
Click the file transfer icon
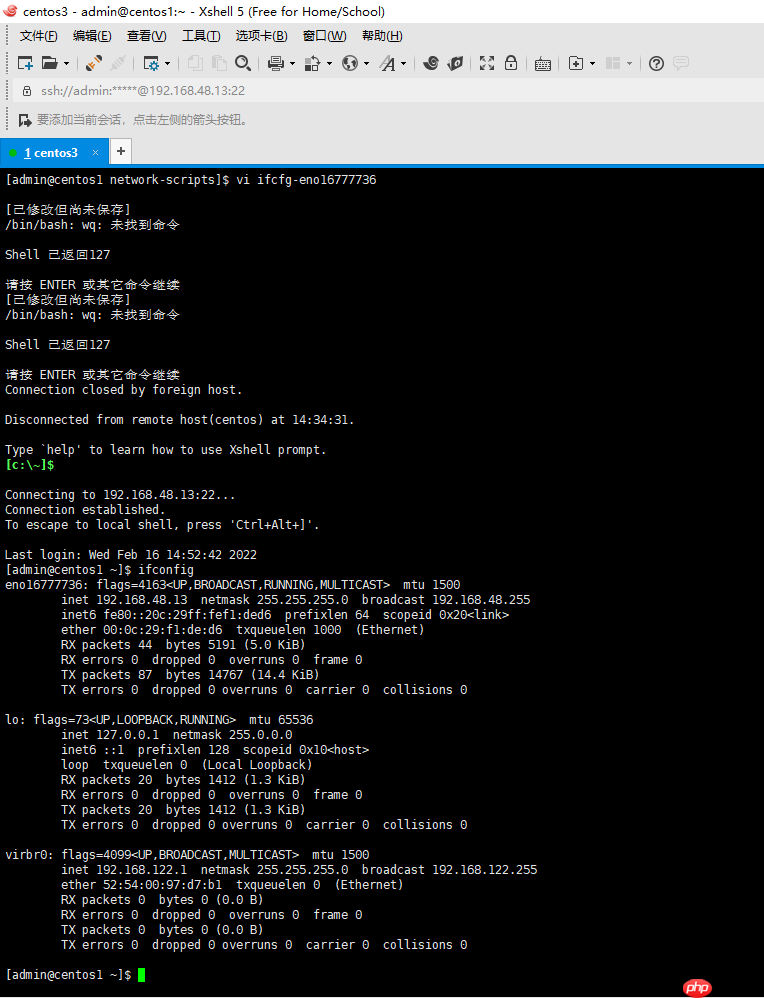[313, 63]
